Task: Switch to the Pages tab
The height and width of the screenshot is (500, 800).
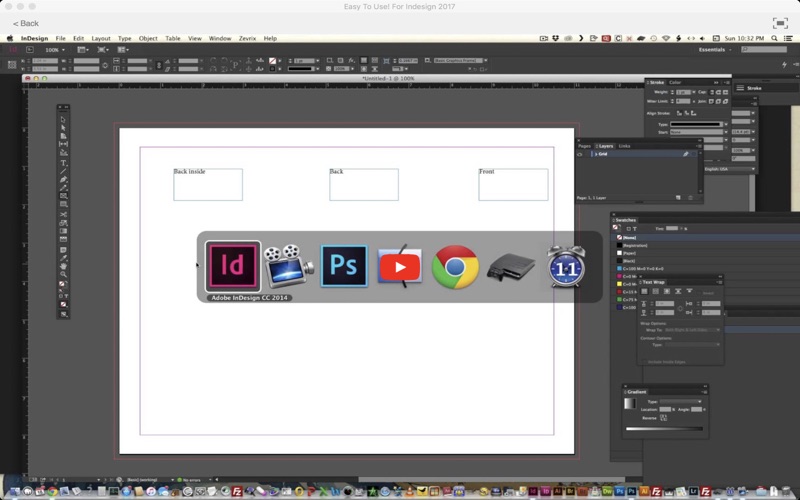Action: coord(584,146)
